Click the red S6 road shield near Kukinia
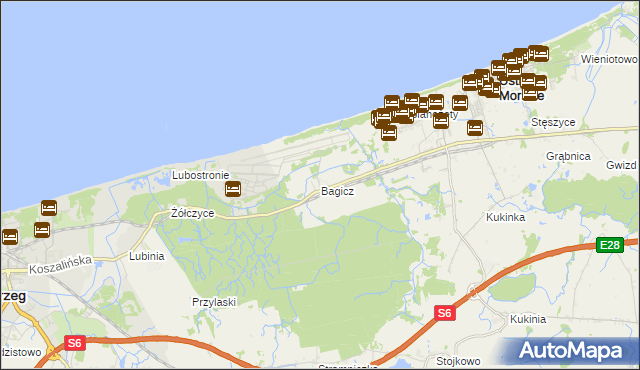Viewport: 640px width, 370px height. coord(444,313)
